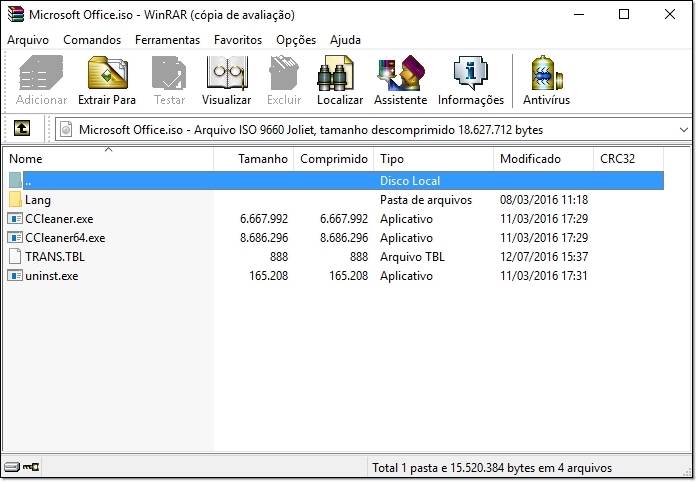Click the Adicionar toolbar icon
Viewport: 697px width, 482px height.
point(41,72)
